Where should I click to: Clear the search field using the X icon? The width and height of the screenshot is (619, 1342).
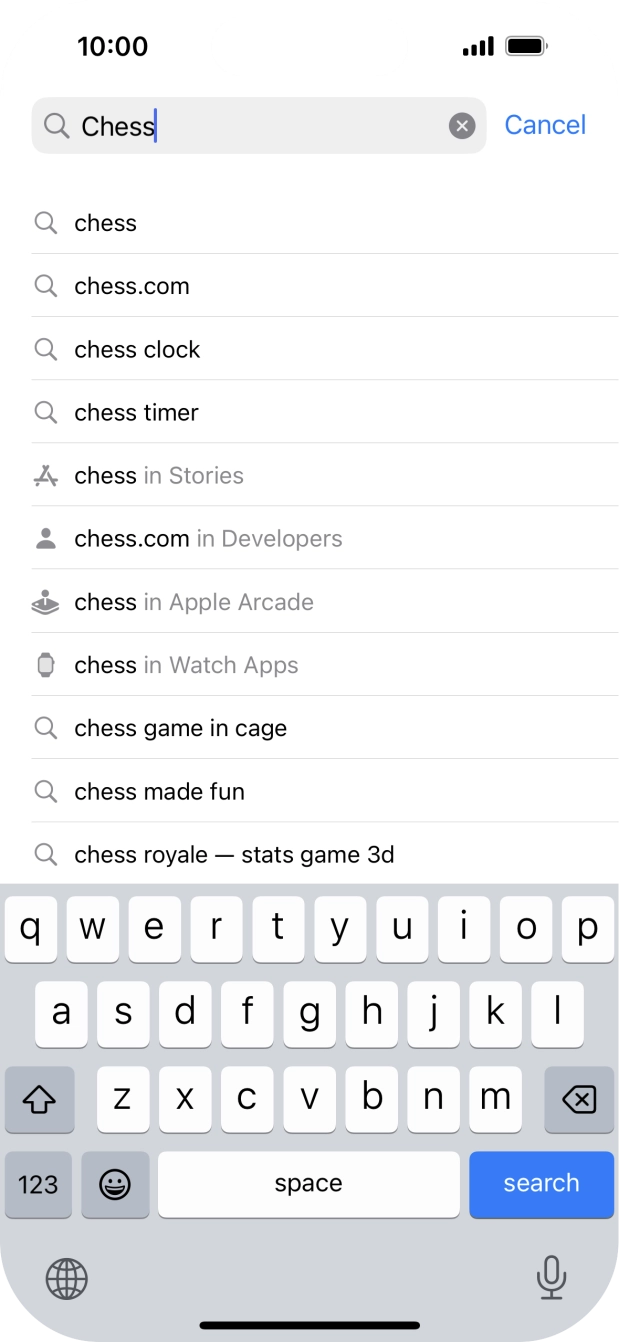click(461, 125)
